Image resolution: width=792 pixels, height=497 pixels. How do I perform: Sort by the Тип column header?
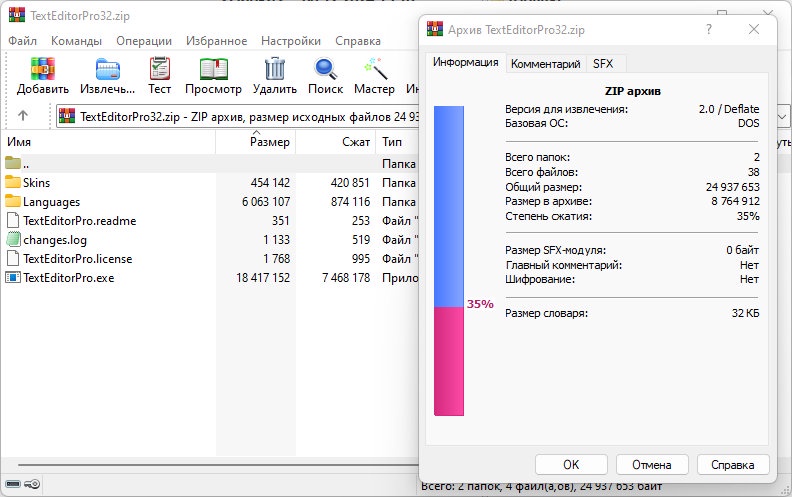click(x=398, y=142)
